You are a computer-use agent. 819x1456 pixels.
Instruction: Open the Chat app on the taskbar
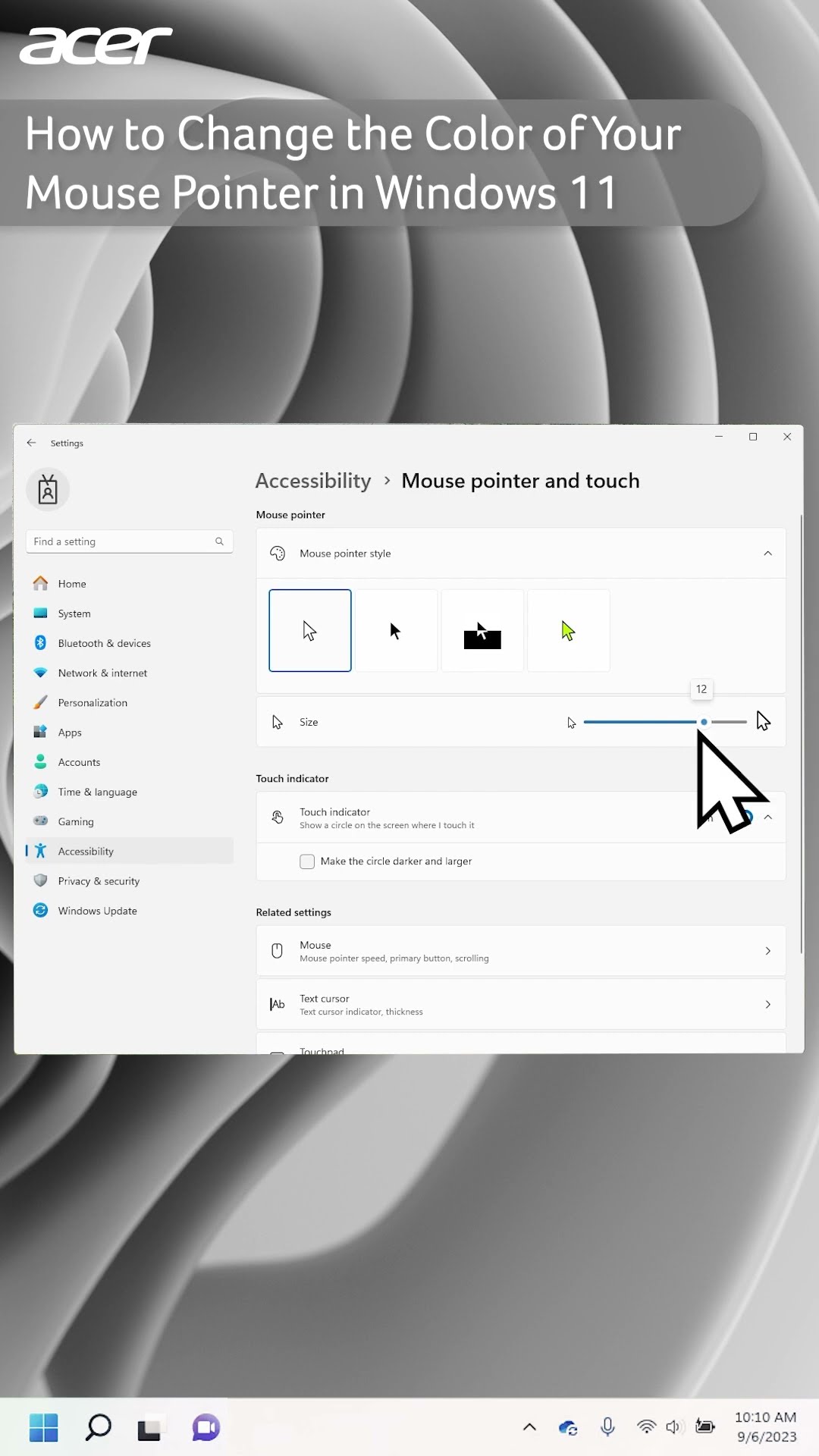tap(206, 1427)
